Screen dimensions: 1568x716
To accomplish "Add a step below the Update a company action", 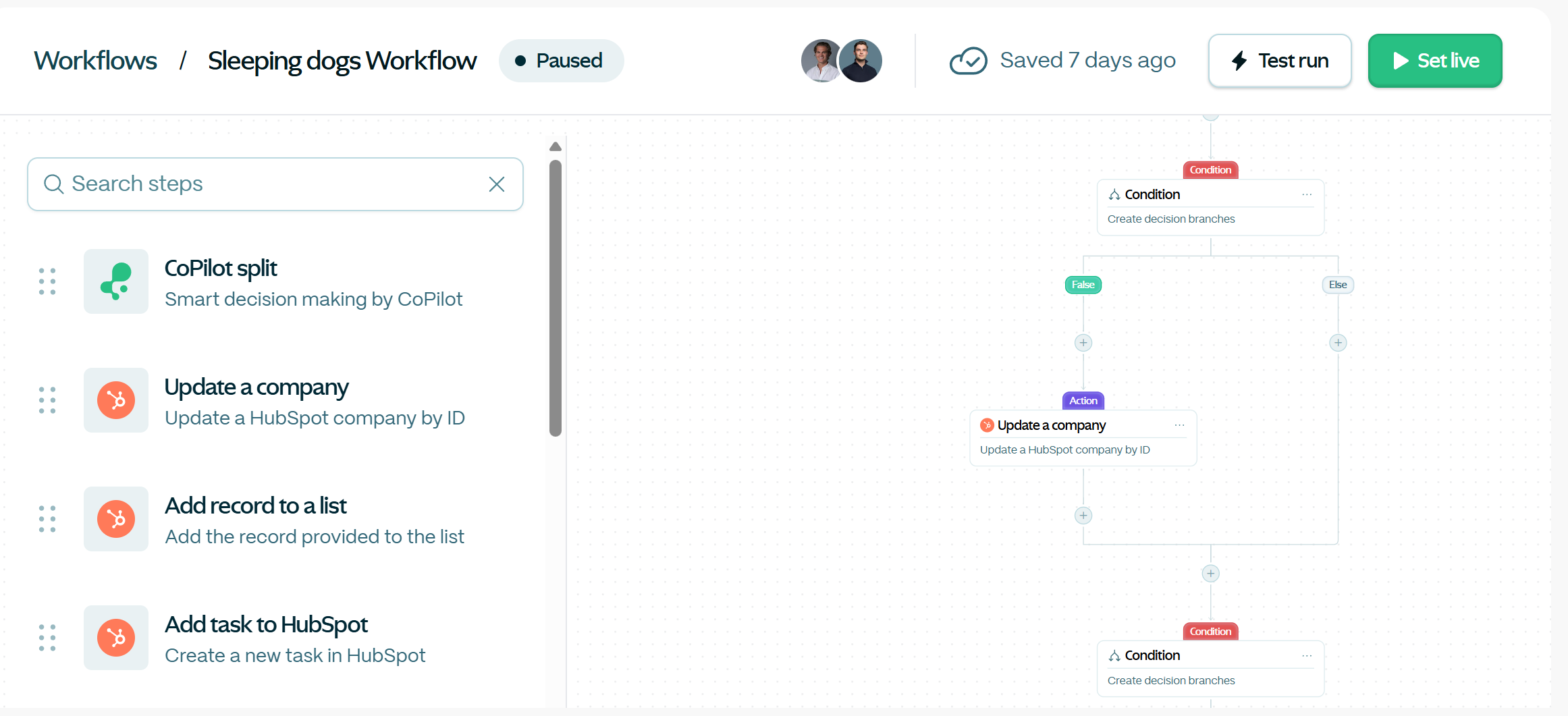I will coord(1083,516).
